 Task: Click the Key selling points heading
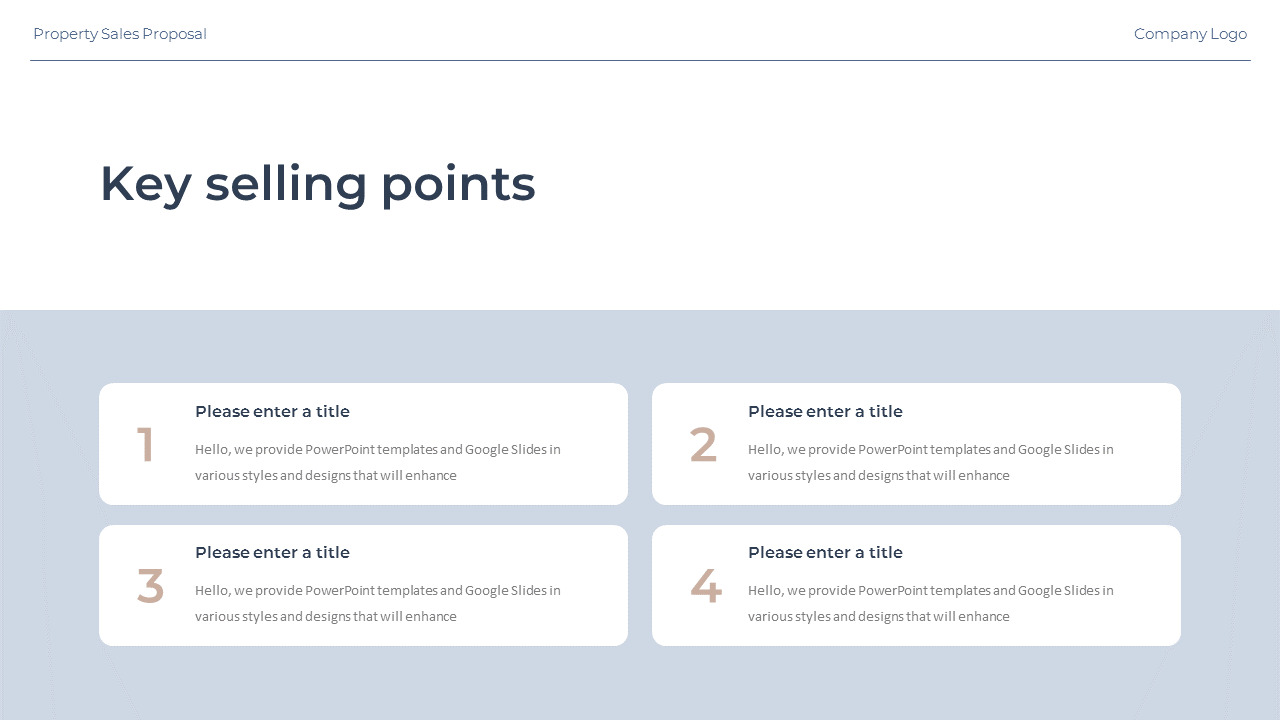tap(317, 184)
